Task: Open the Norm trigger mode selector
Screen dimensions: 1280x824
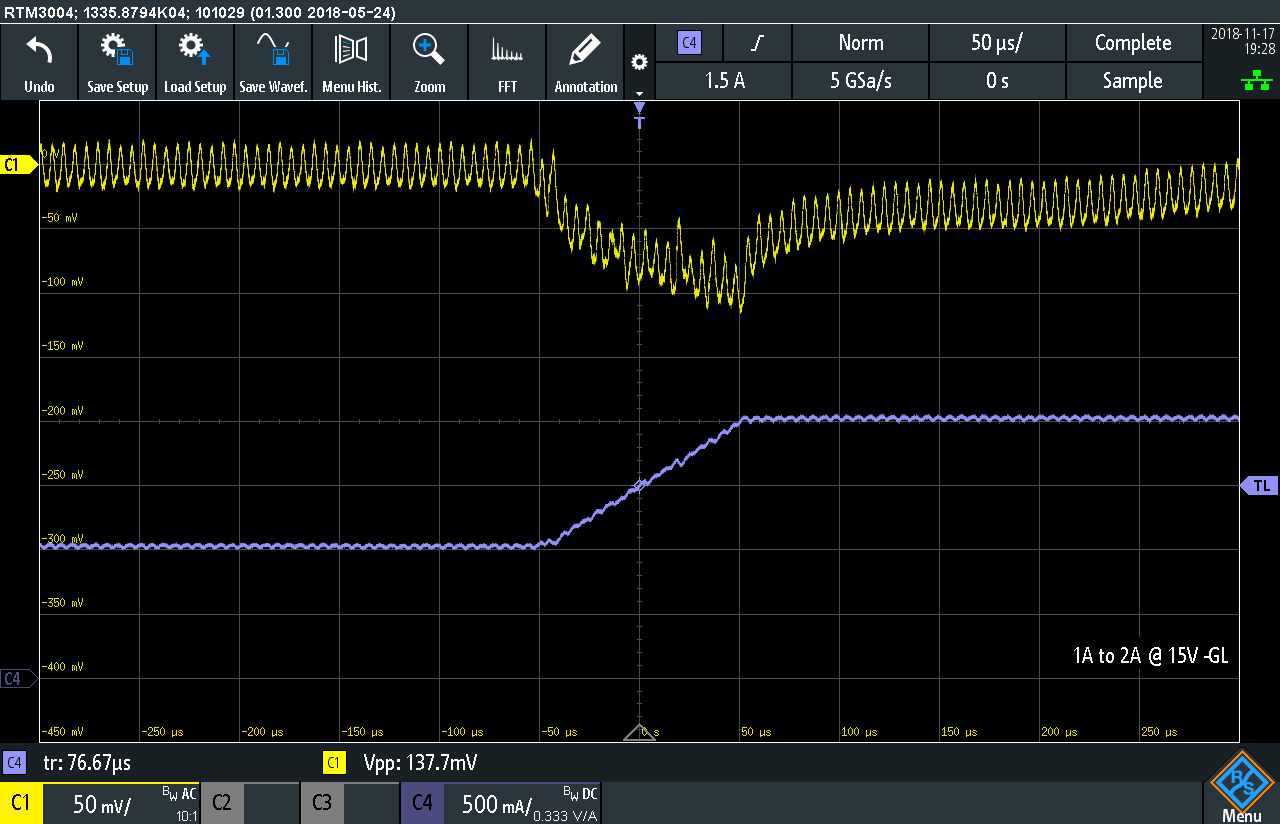Action: pyautogui.click(x=860, y=43)
